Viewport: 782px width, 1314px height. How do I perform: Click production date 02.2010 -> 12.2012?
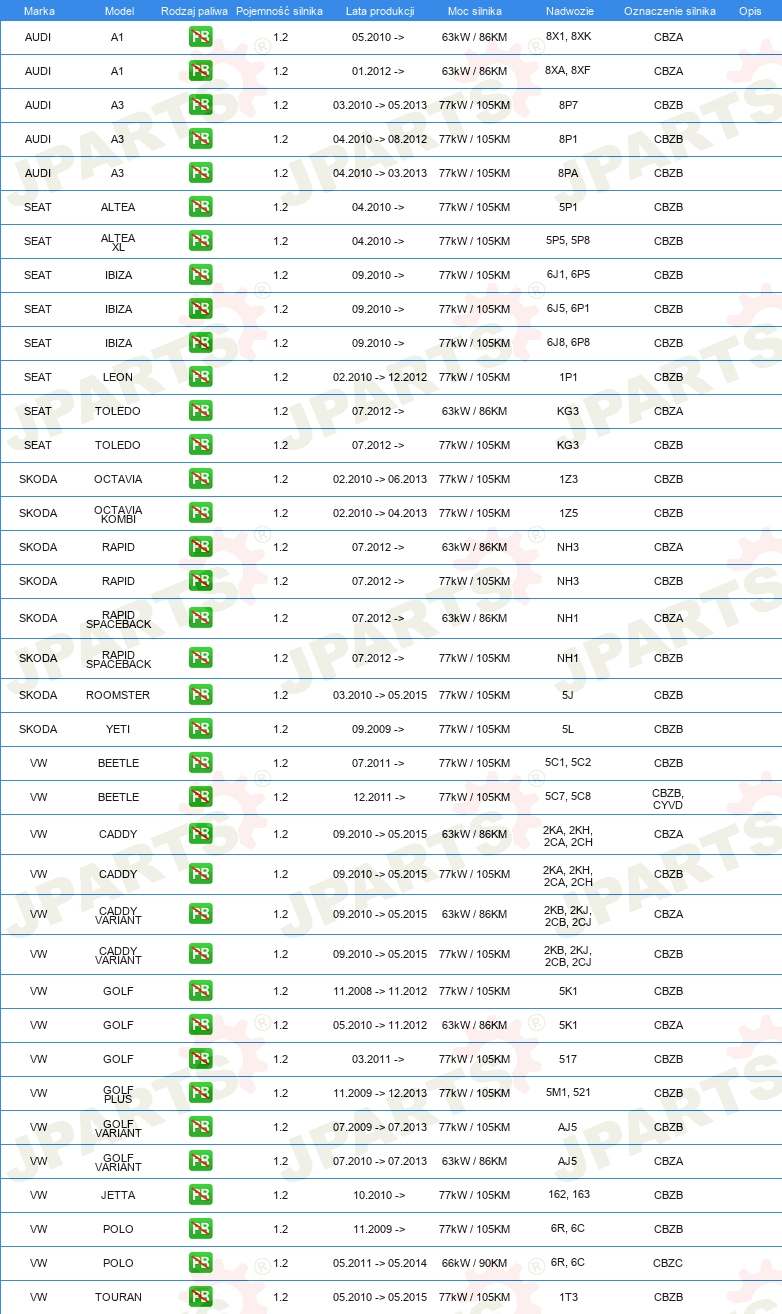pos(380,377)
